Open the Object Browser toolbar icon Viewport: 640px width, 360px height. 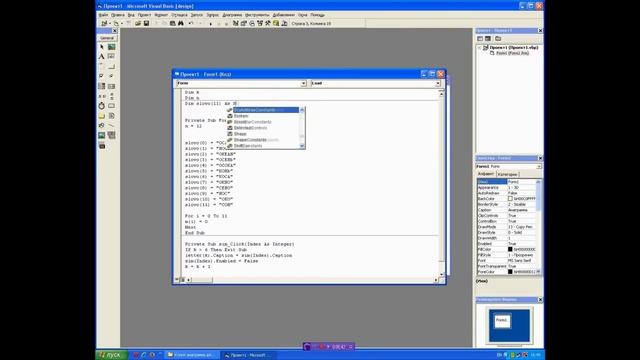pyautogui.click(x=260, y=24)
